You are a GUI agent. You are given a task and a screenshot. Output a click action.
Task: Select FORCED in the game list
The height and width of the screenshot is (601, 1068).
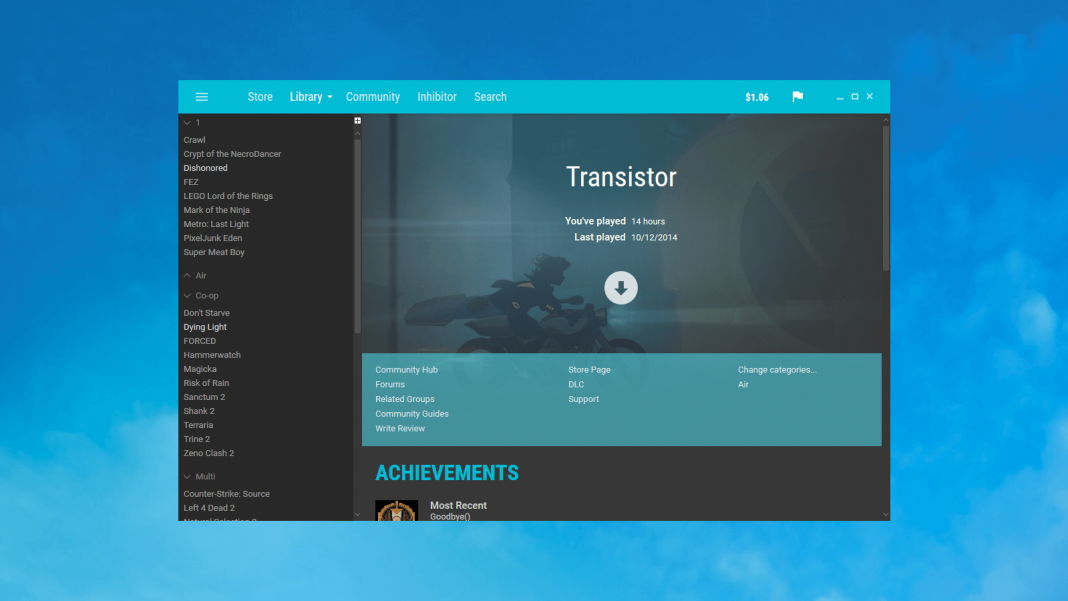pyautogui.click(x=200, y=341)
